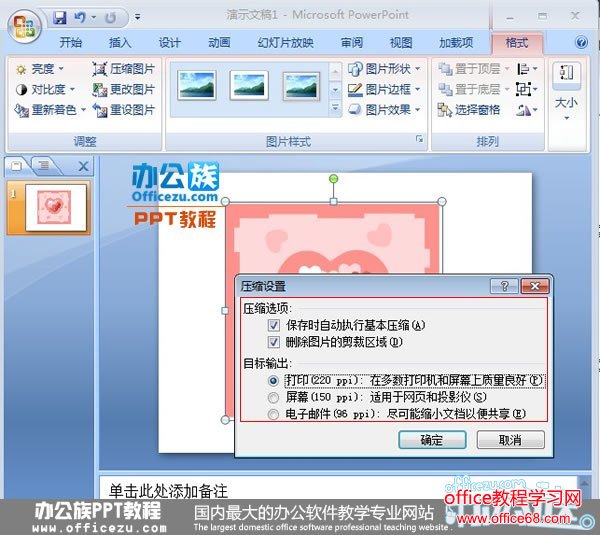The height and width of the screenshot is (535, 600).
Task: Expand the 大小 size group
Action: [567, 92]
